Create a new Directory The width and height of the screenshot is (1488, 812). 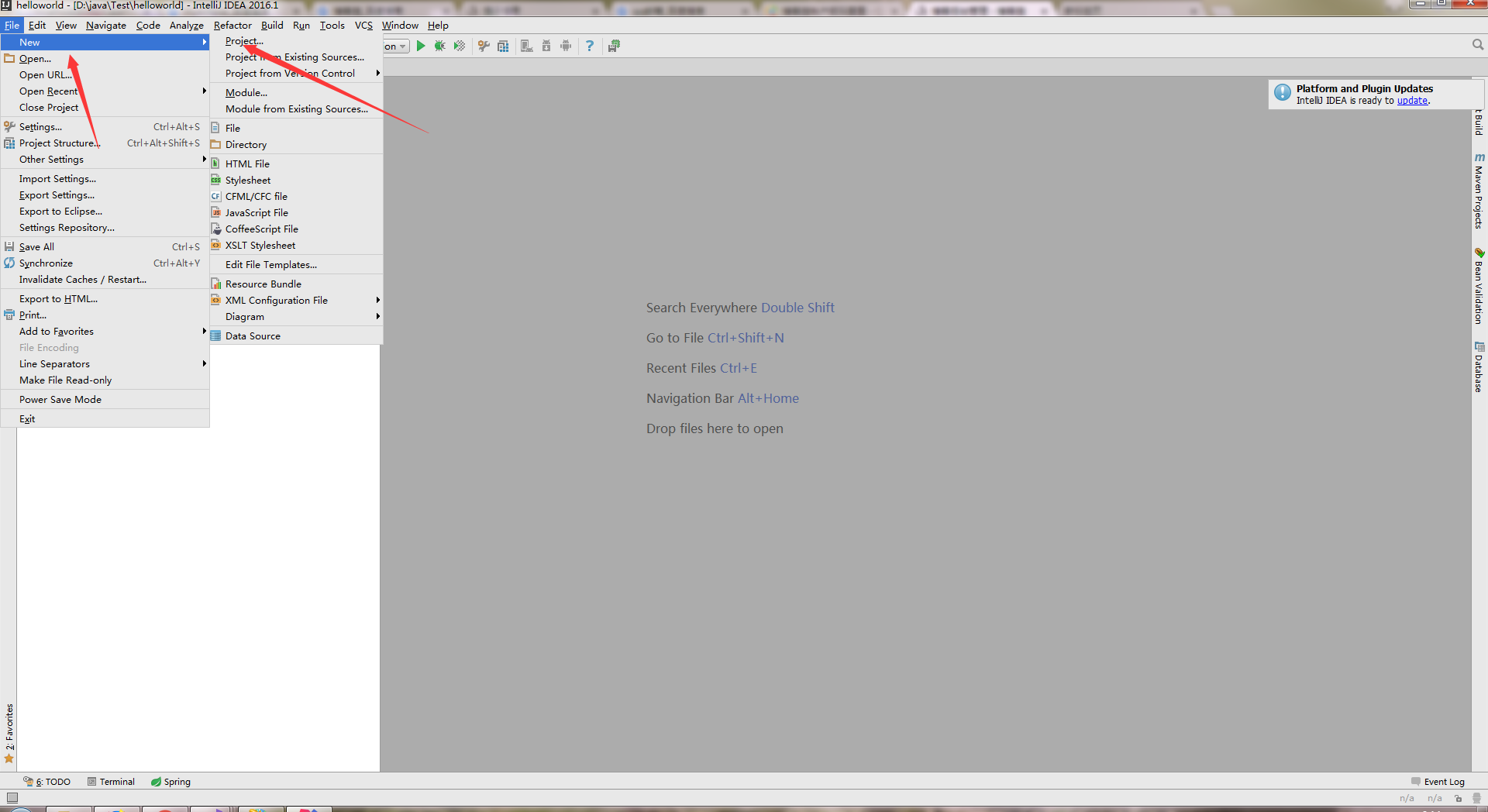[x=297, y=145]
